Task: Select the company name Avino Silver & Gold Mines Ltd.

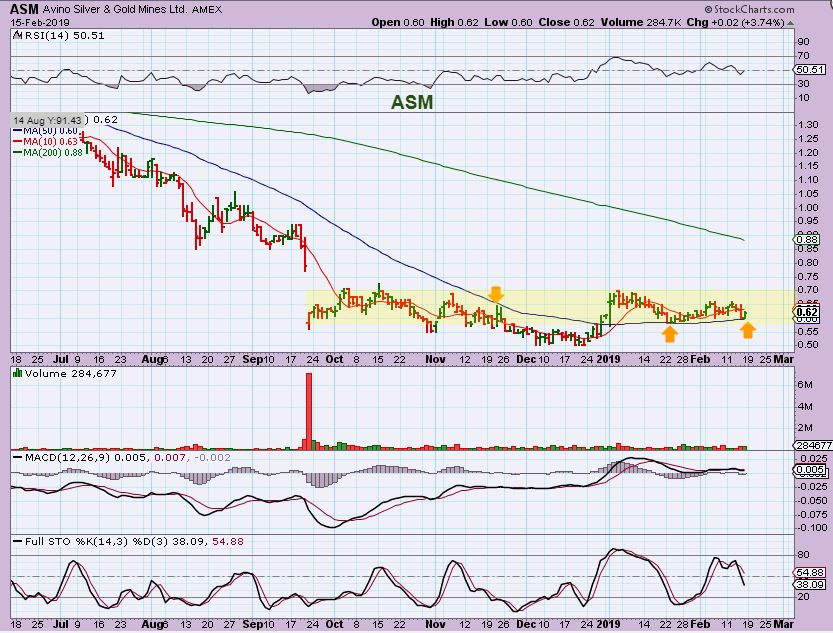Action: click(x=115, y=10)
